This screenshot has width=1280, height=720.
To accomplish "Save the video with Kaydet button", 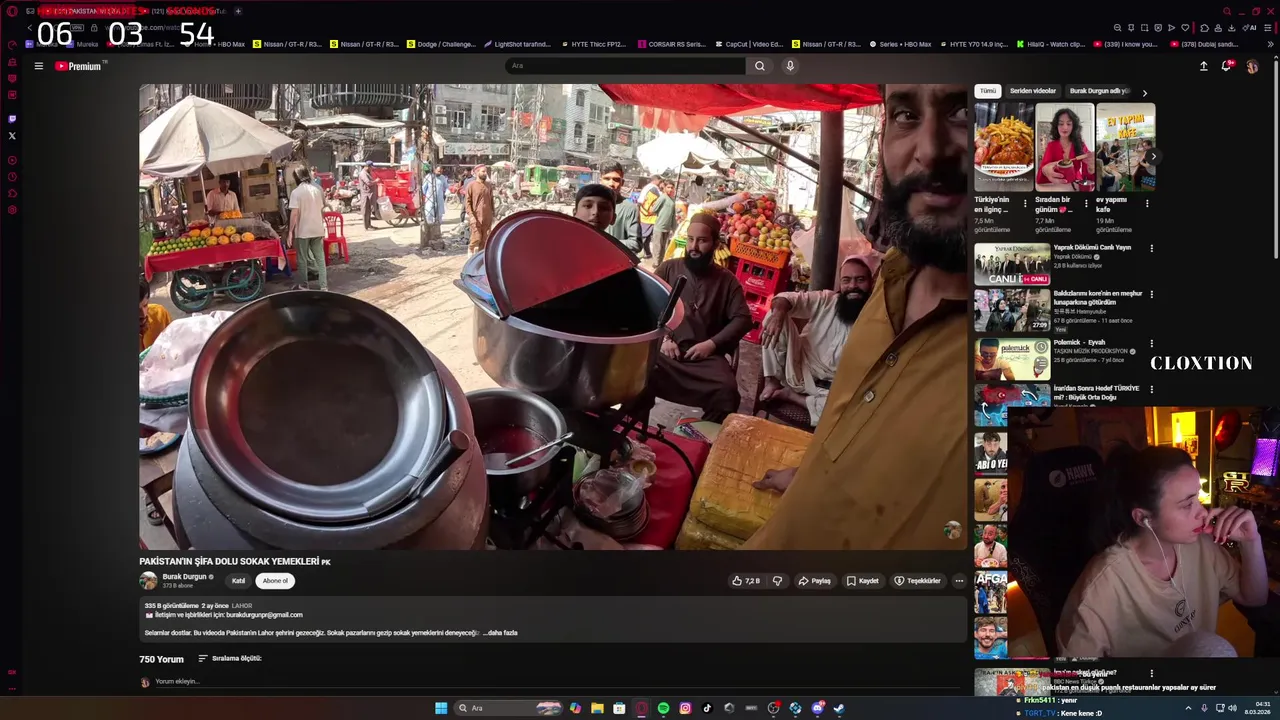I will pyautogui.click(x=863, y=581).
